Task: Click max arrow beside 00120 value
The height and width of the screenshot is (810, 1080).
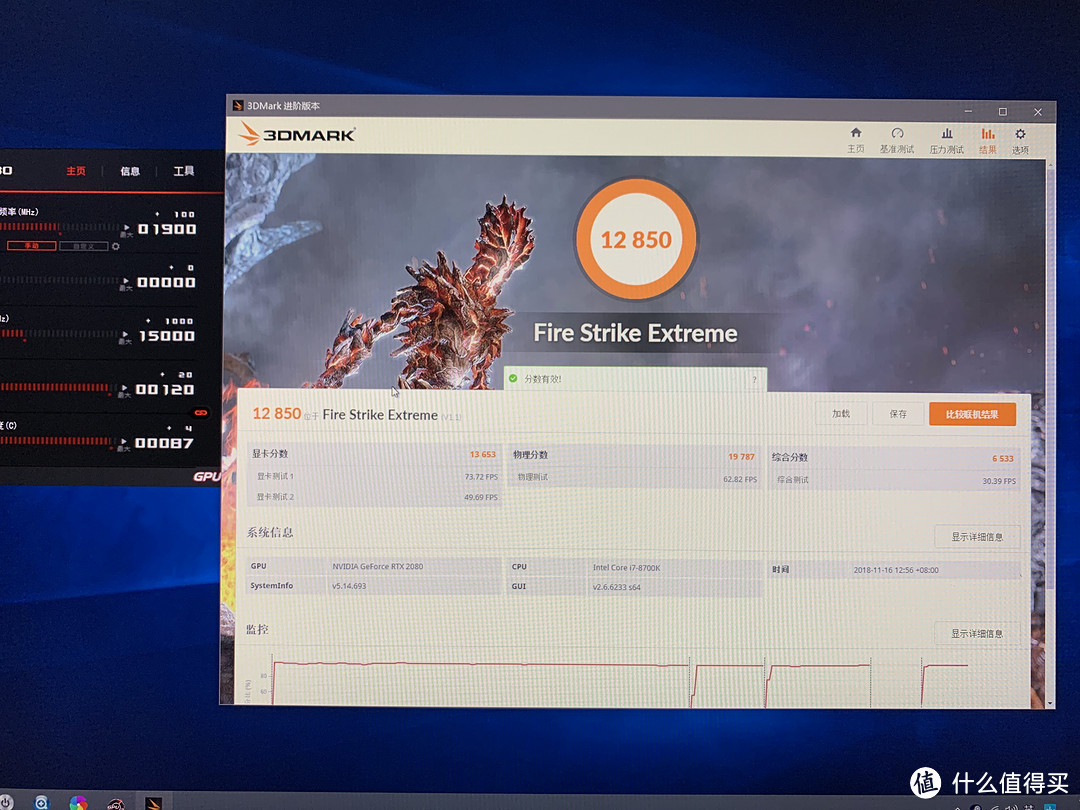Action: pos(124,390)
